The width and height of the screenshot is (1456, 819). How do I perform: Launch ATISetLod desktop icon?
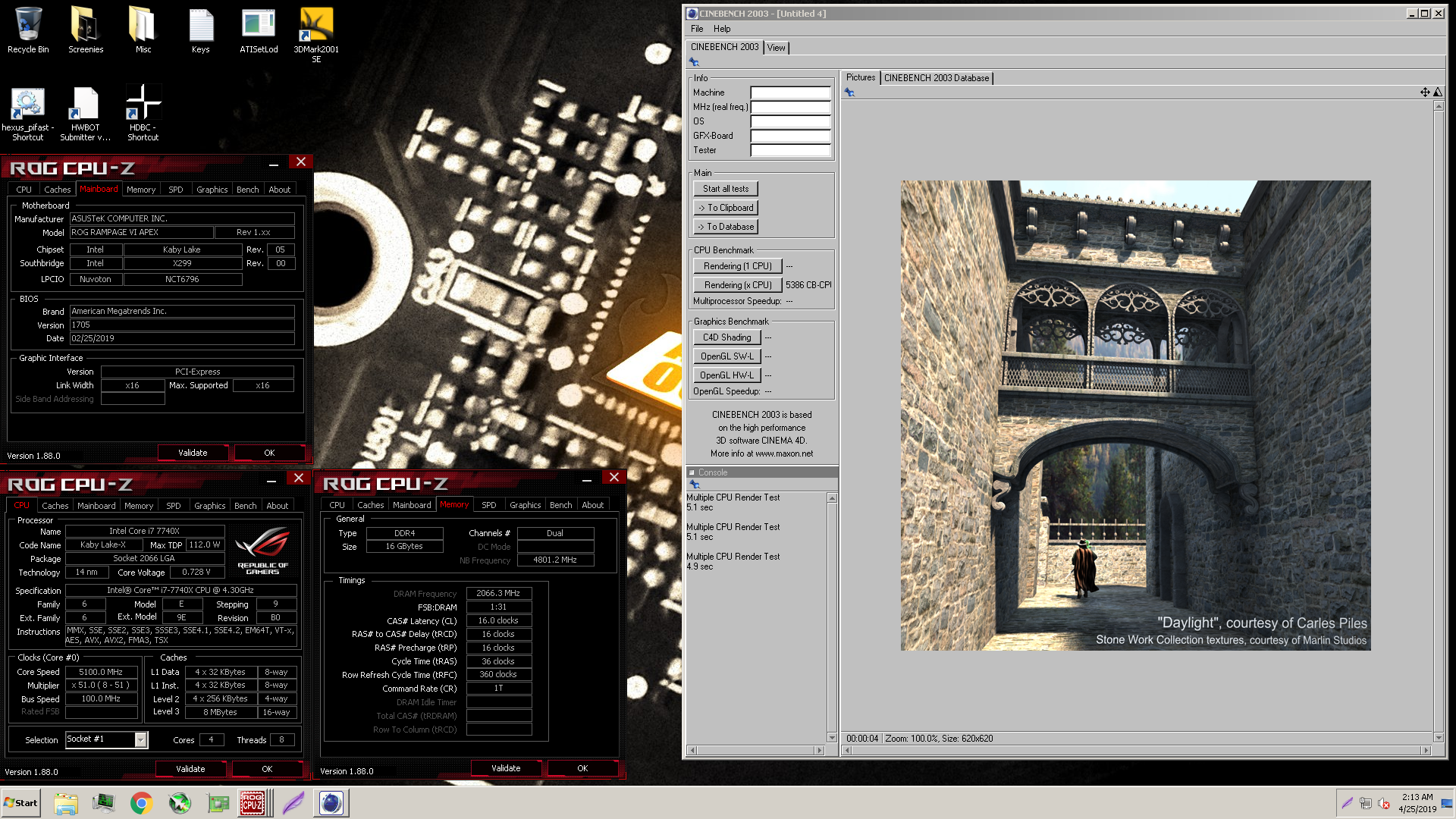point(259,30)
